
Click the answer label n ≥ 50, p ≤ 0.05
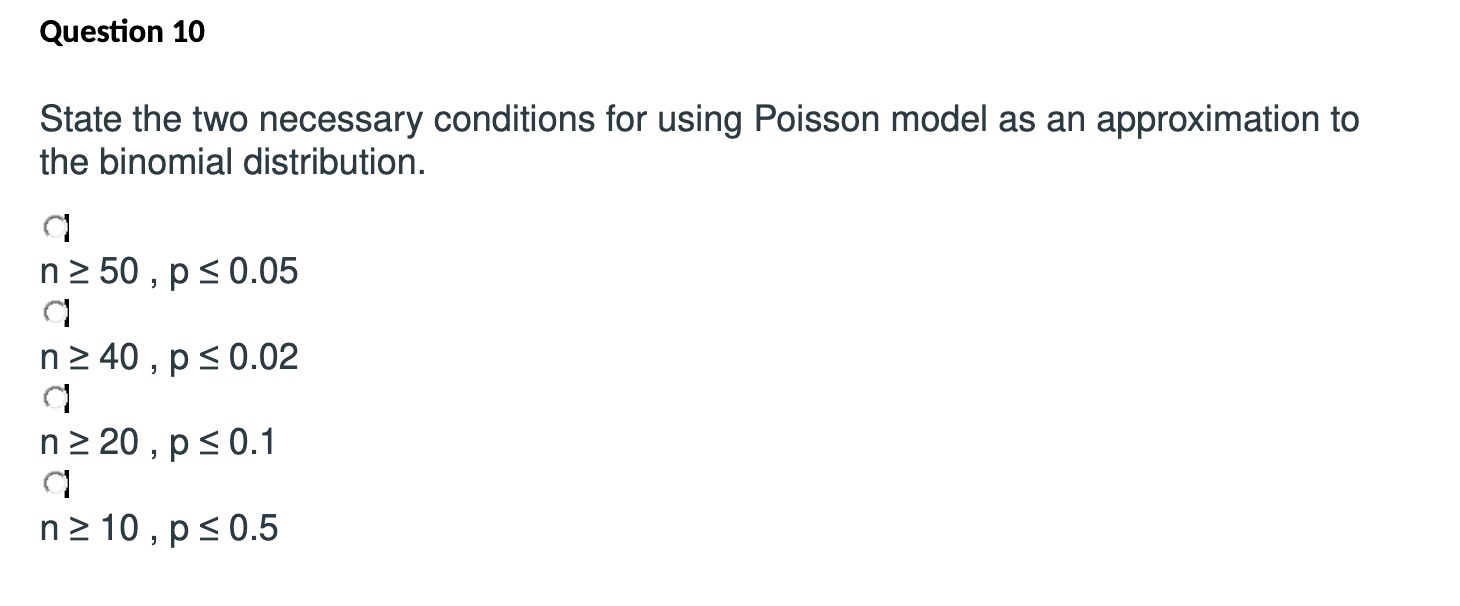click(x=168, y=270)
